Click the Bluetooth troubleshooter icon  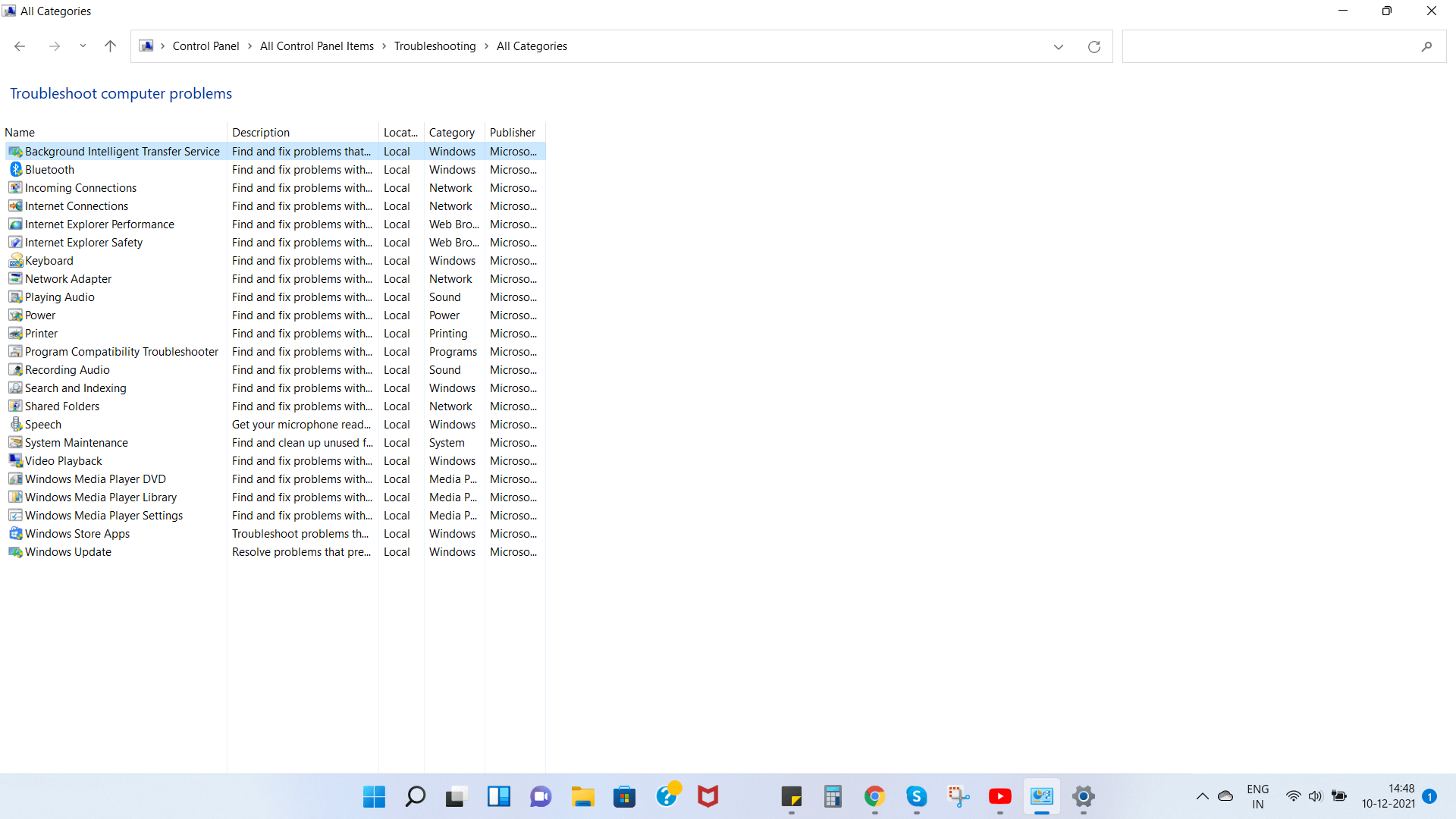[15, 169]
